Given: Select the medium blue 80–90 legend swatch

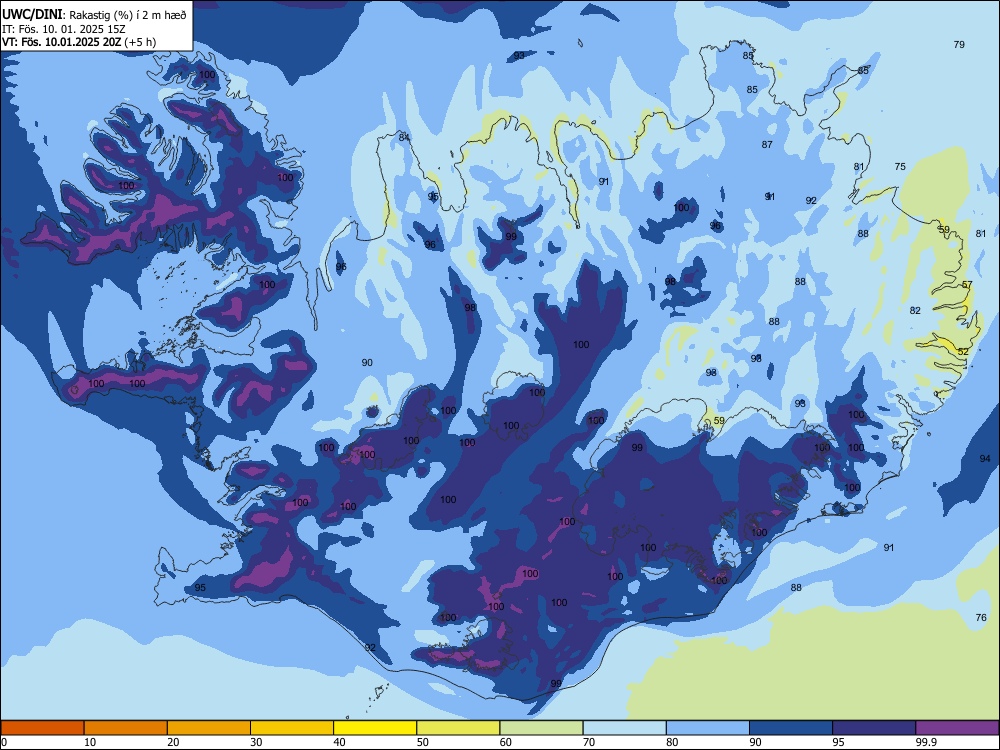Looking at the screenshot, I should coord(708,728).
